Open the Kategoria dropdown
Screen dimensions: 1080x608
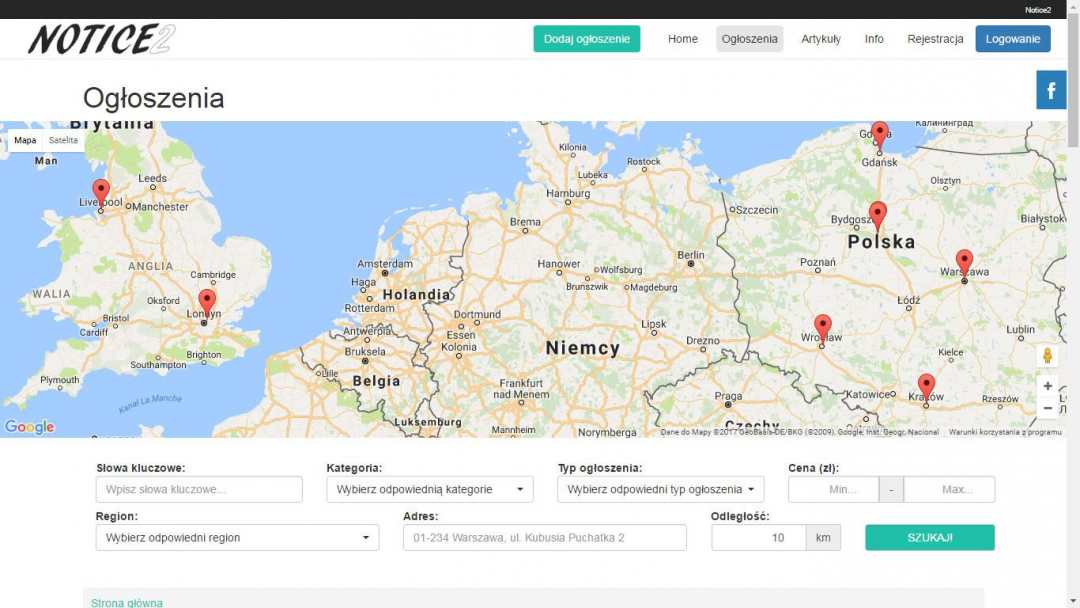coord(429,489)
